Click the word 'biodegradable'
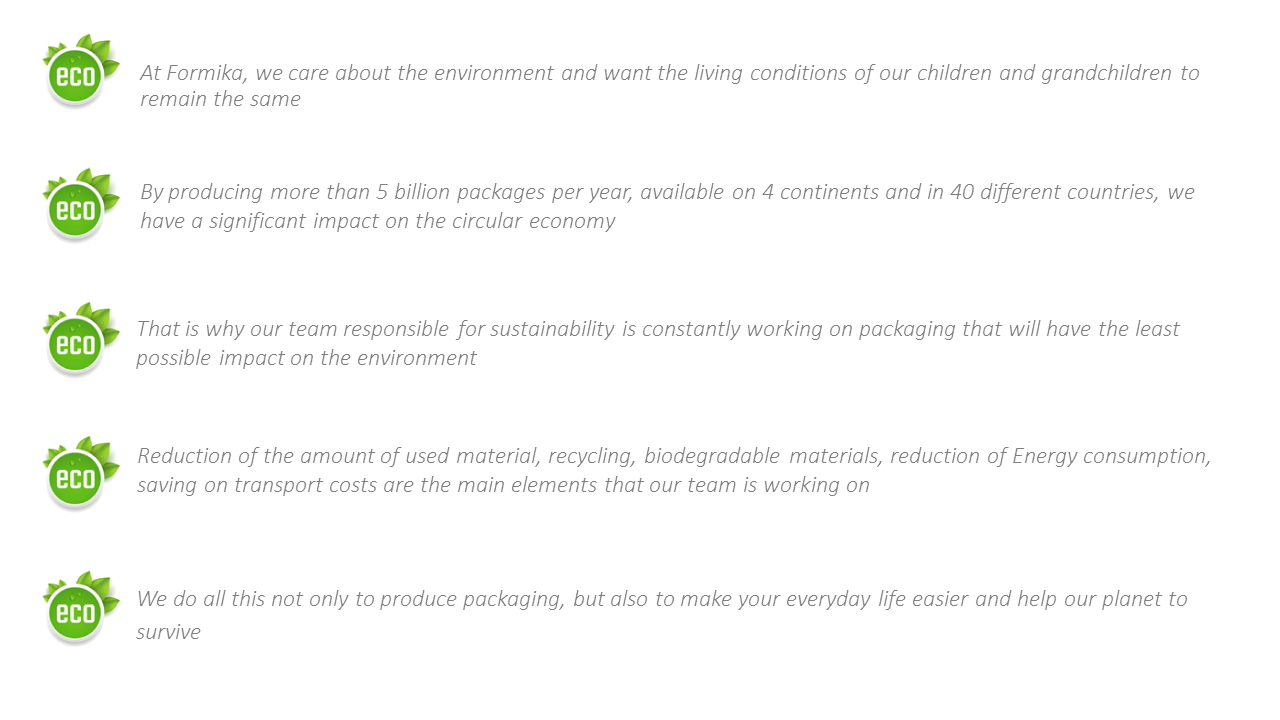 (x=711, y=456)
